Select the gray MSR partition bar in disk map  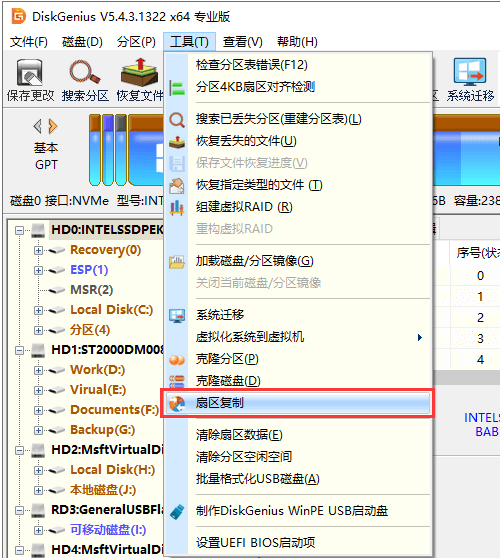[121, 150]
